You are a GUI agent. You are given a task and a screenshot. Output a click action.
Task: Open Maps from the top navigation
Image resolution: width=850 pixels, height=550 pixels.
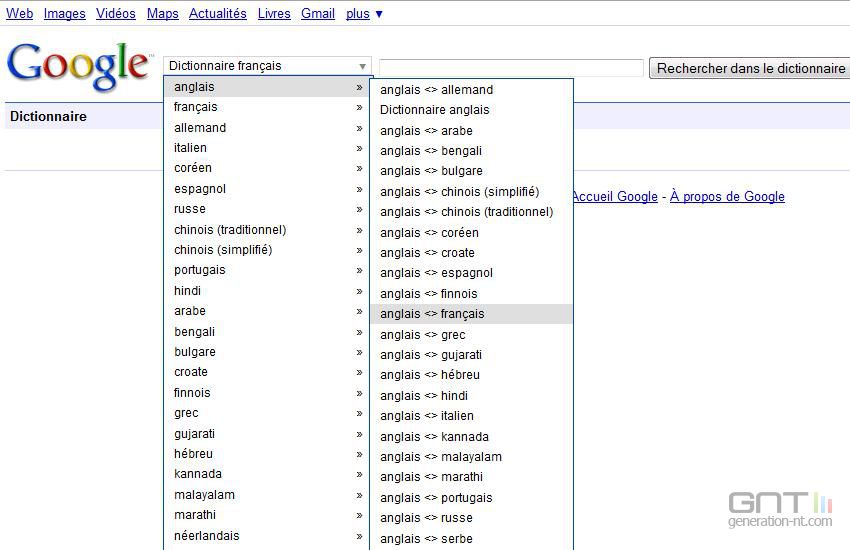(x=162, y=14)
